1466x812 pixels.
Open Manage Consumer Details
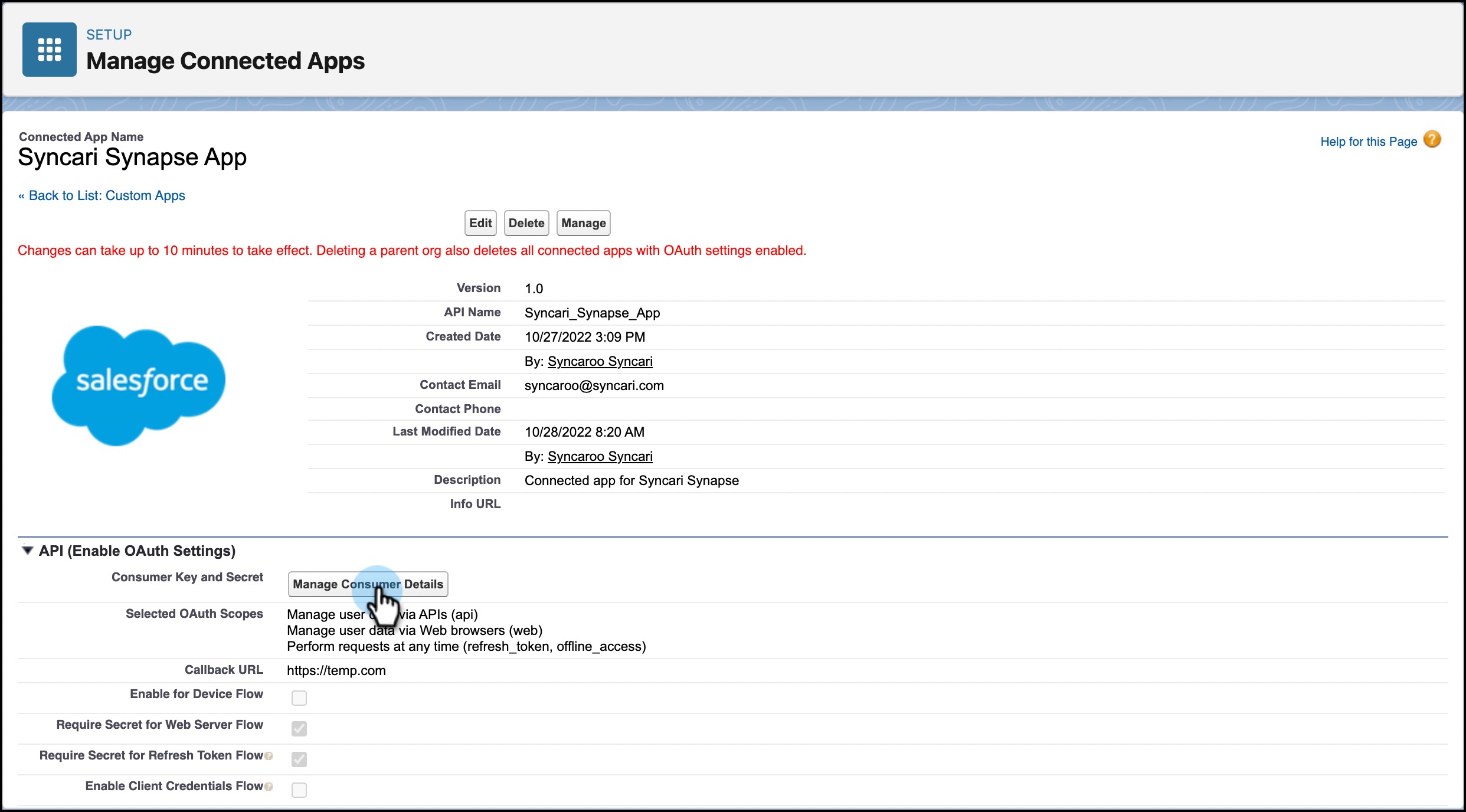(368, 584)
